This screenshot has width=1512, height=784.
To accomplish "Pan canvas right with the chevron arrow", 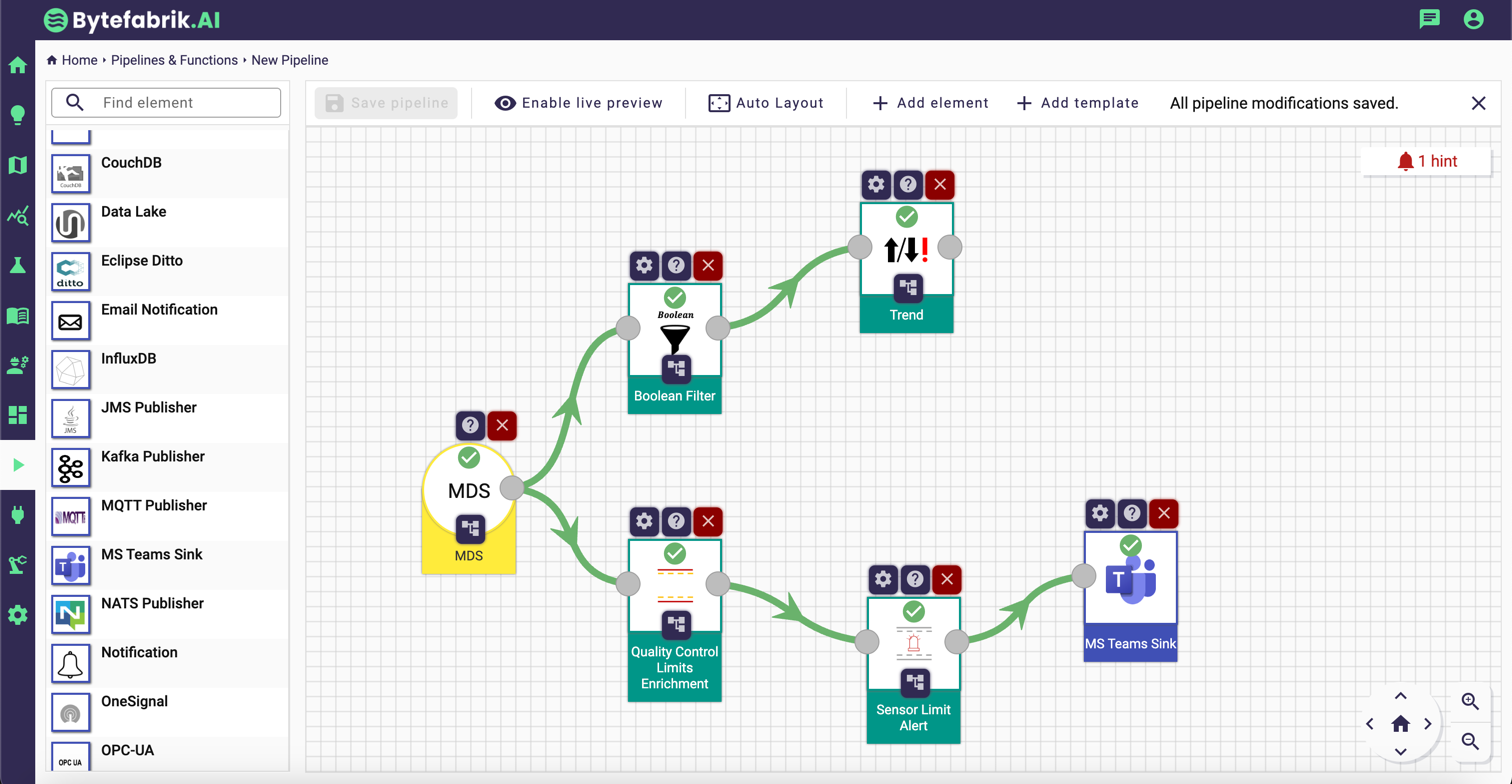I will (x=1428, y=724).
